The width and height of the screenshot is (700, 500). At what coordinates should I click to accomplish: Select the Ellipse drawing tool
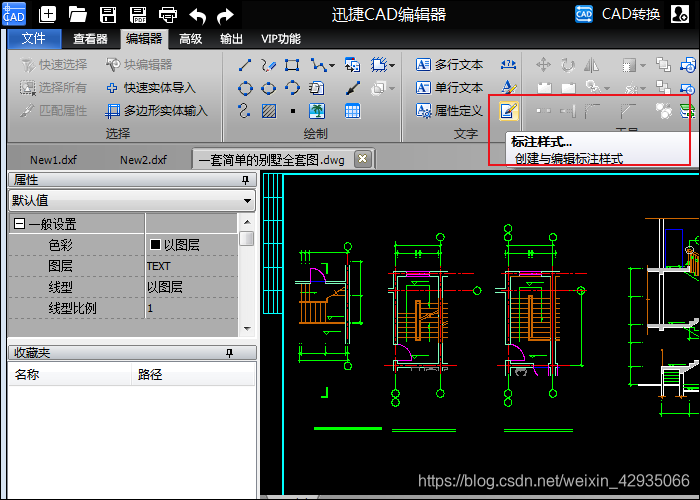(x=268, y=88)
